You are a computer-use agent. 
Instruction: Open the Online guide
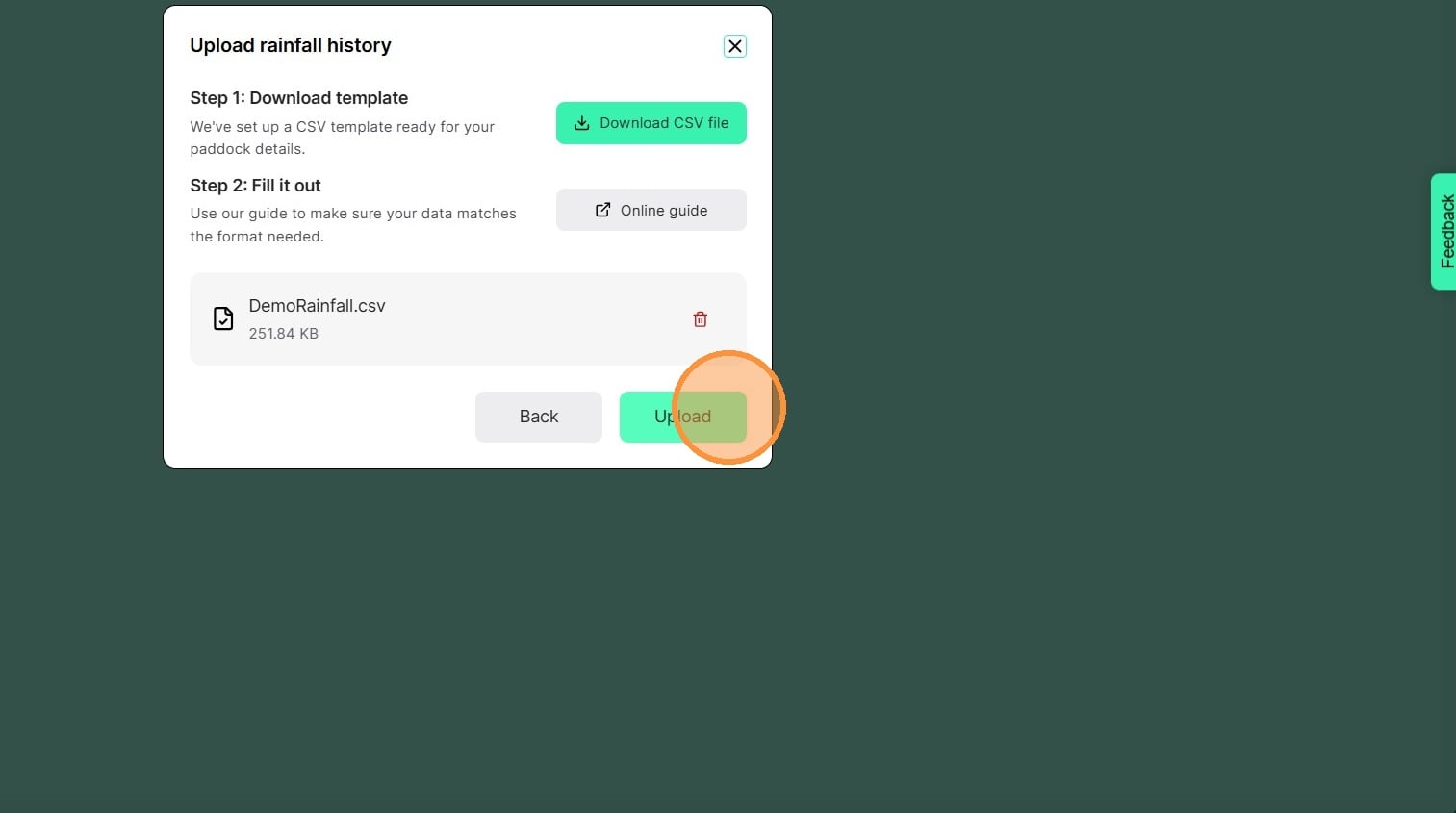pos(651,210)
